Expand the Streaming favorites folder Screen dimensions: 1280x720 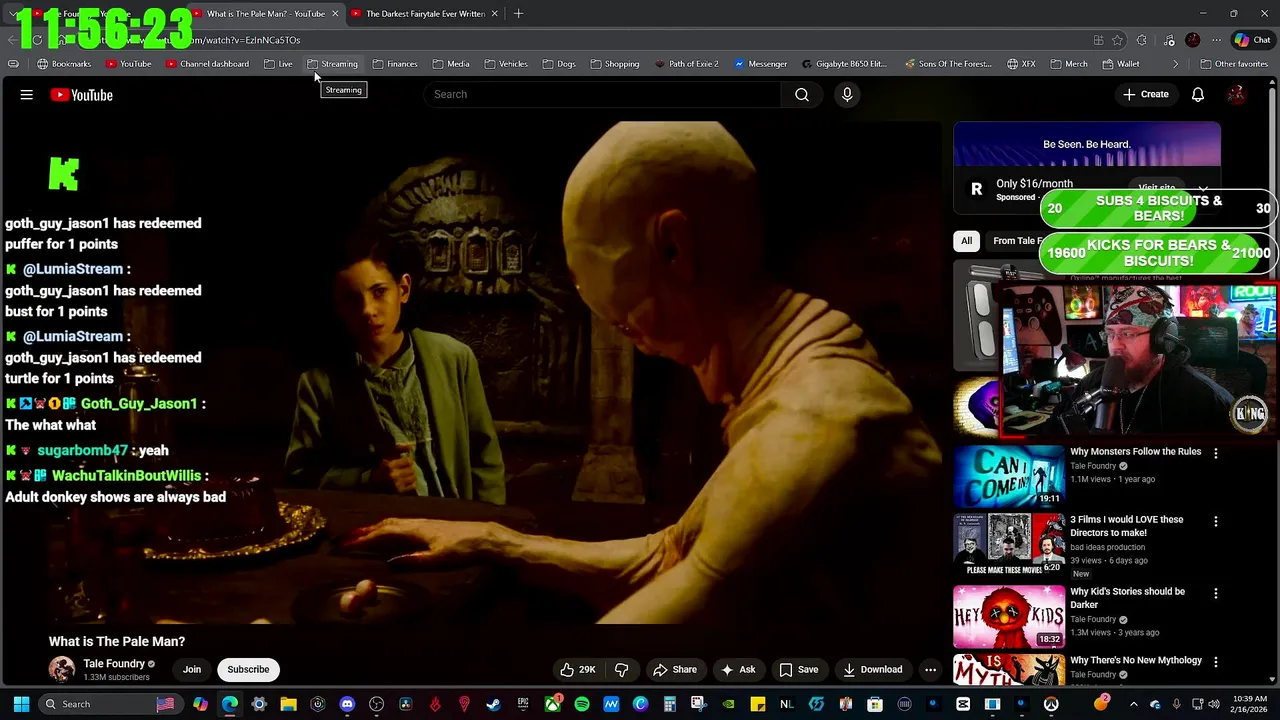click(x=333, y=64)
